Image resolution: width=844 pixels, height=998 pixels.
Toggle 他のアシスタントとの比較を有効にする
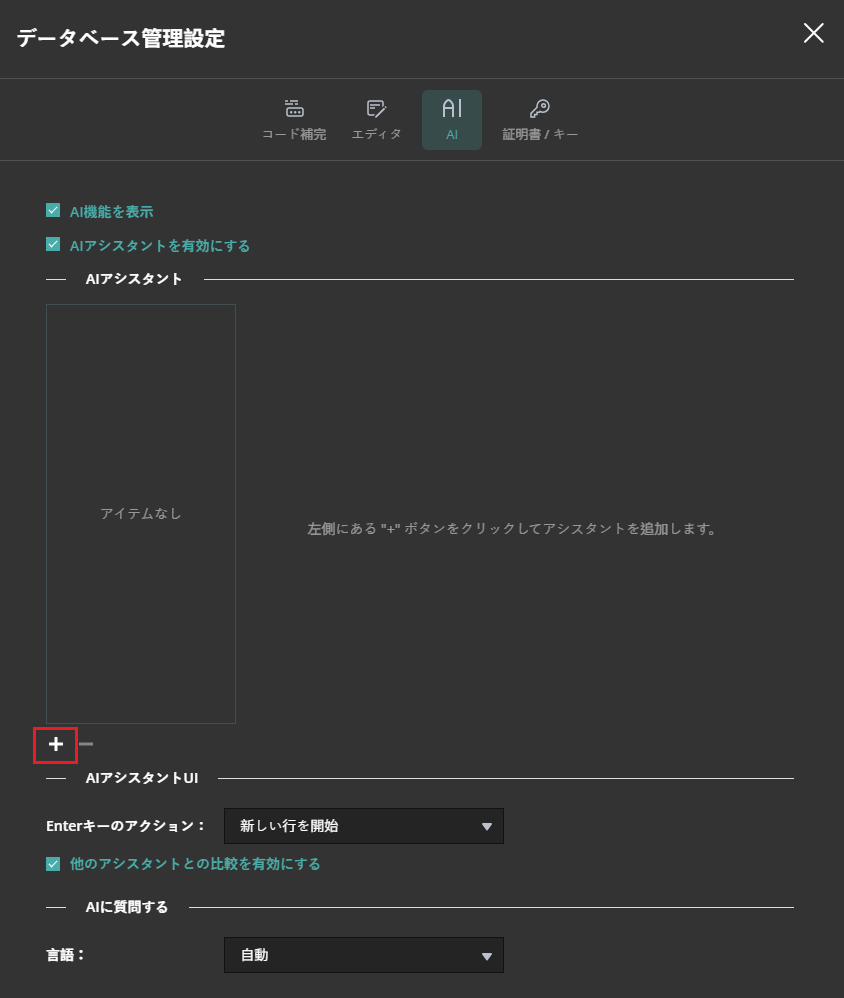point(52,863)
